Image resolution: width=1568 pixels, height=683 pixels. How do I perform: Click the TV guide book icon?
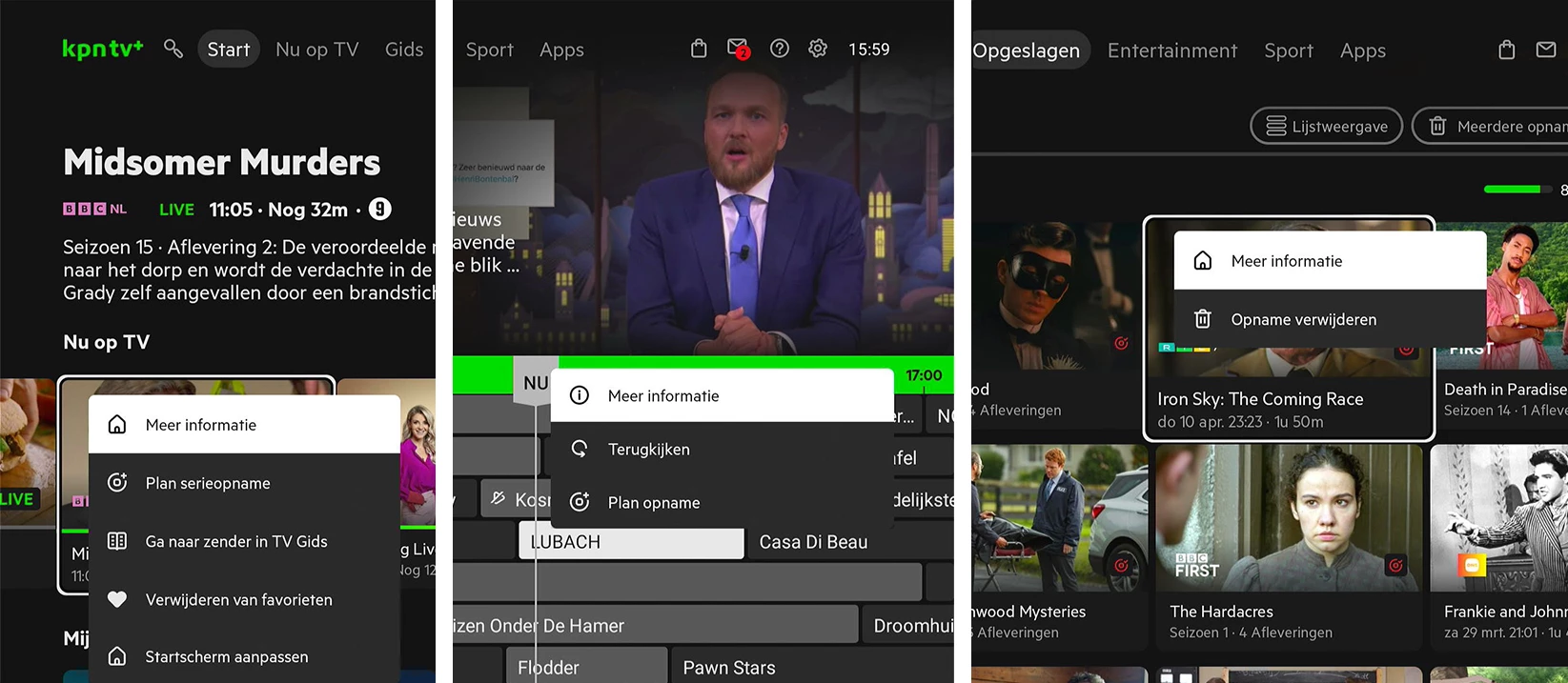(117, 541)
